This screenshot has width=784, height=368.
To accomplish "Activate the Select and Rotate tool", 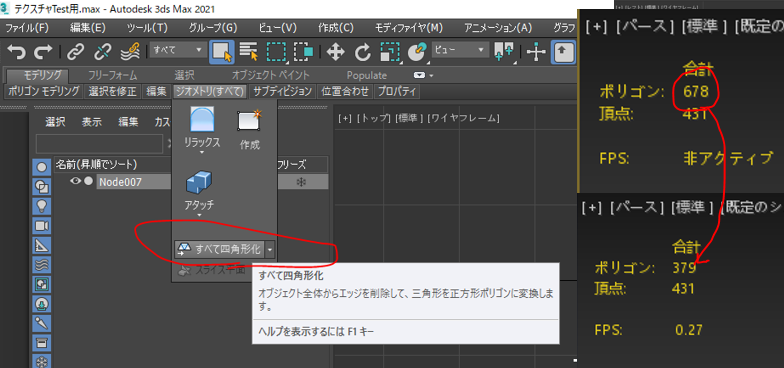I will [x=362, y=51].
